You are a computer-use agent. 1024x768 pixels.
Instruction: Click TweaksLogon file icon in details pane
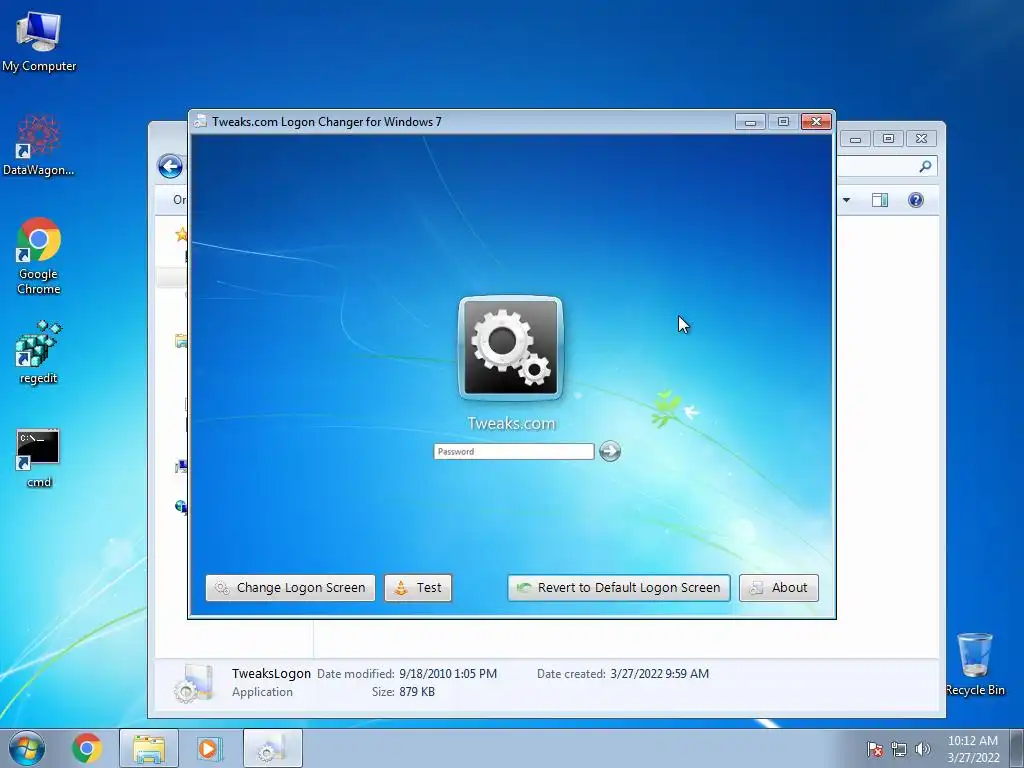[194, 683]
